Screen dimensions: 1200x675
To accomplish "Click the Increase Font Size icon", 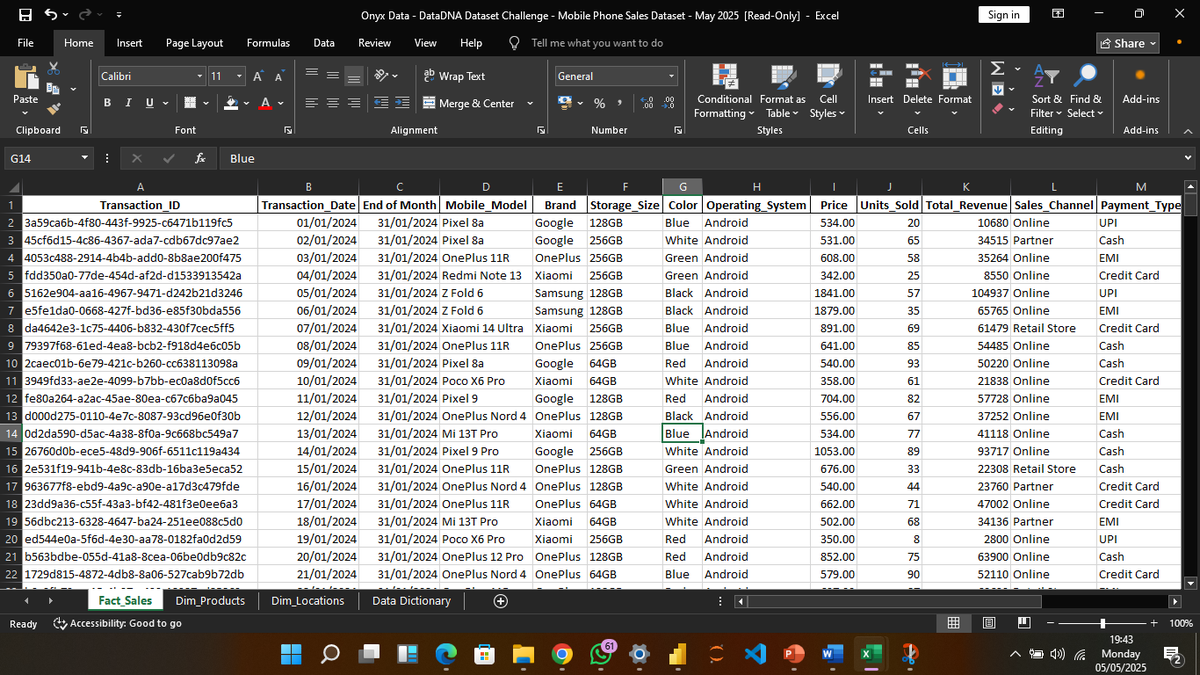I will tap(260, 76).
